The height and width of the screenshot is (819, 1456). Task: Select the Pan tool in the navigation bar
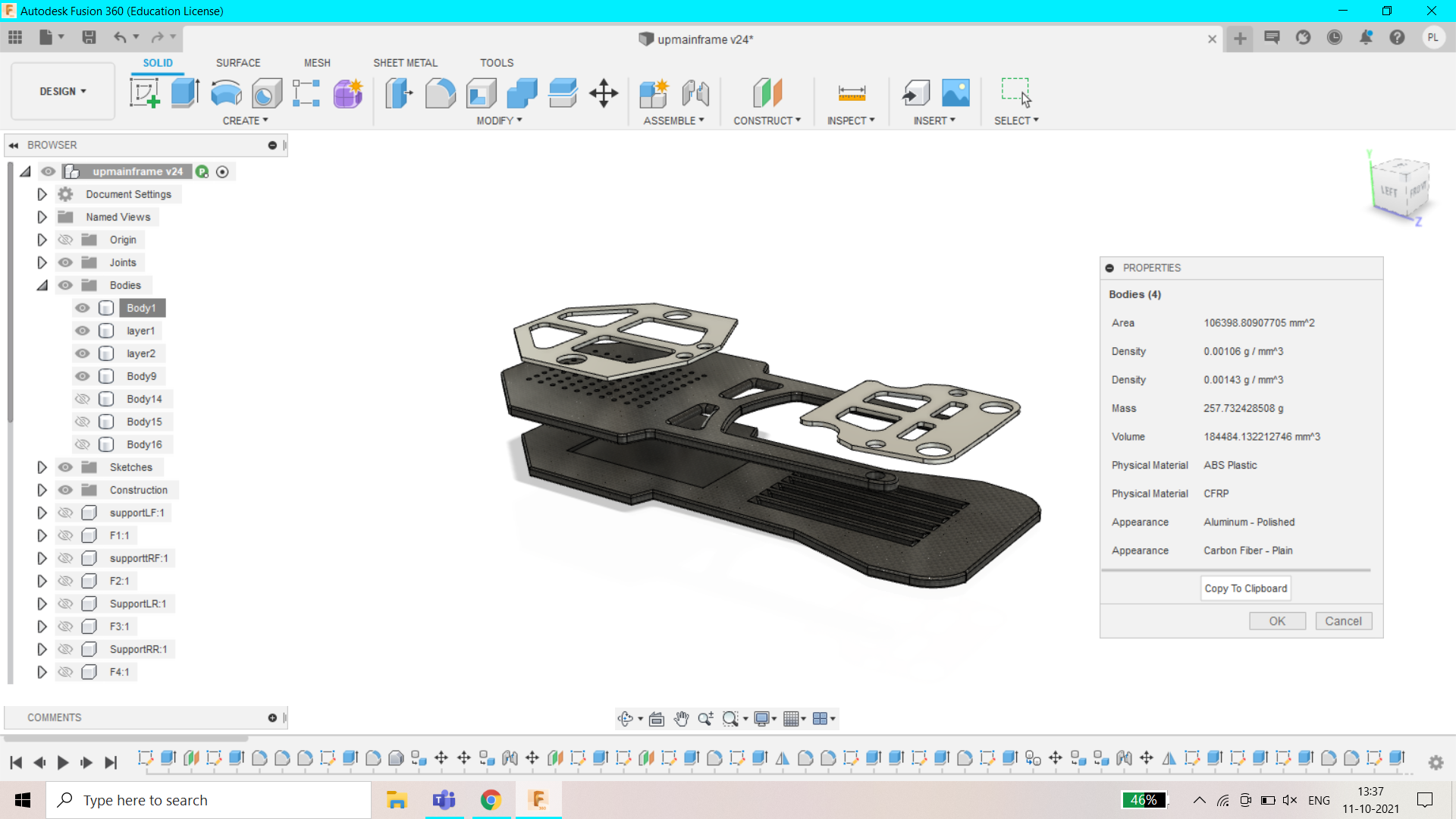click(681, 718)
